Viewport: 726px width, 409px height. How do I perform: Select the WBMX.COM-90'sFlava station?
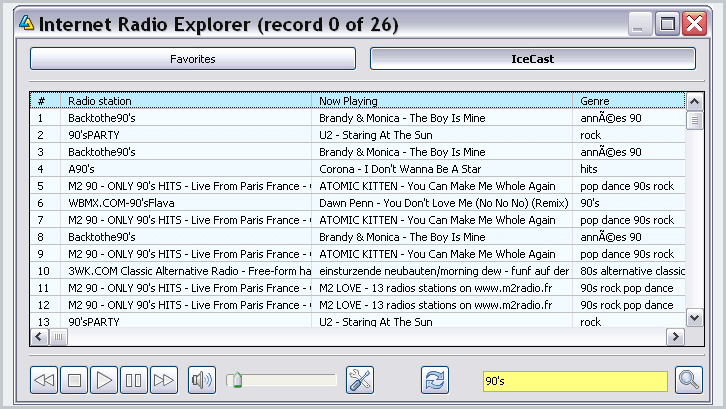[357, 203]
